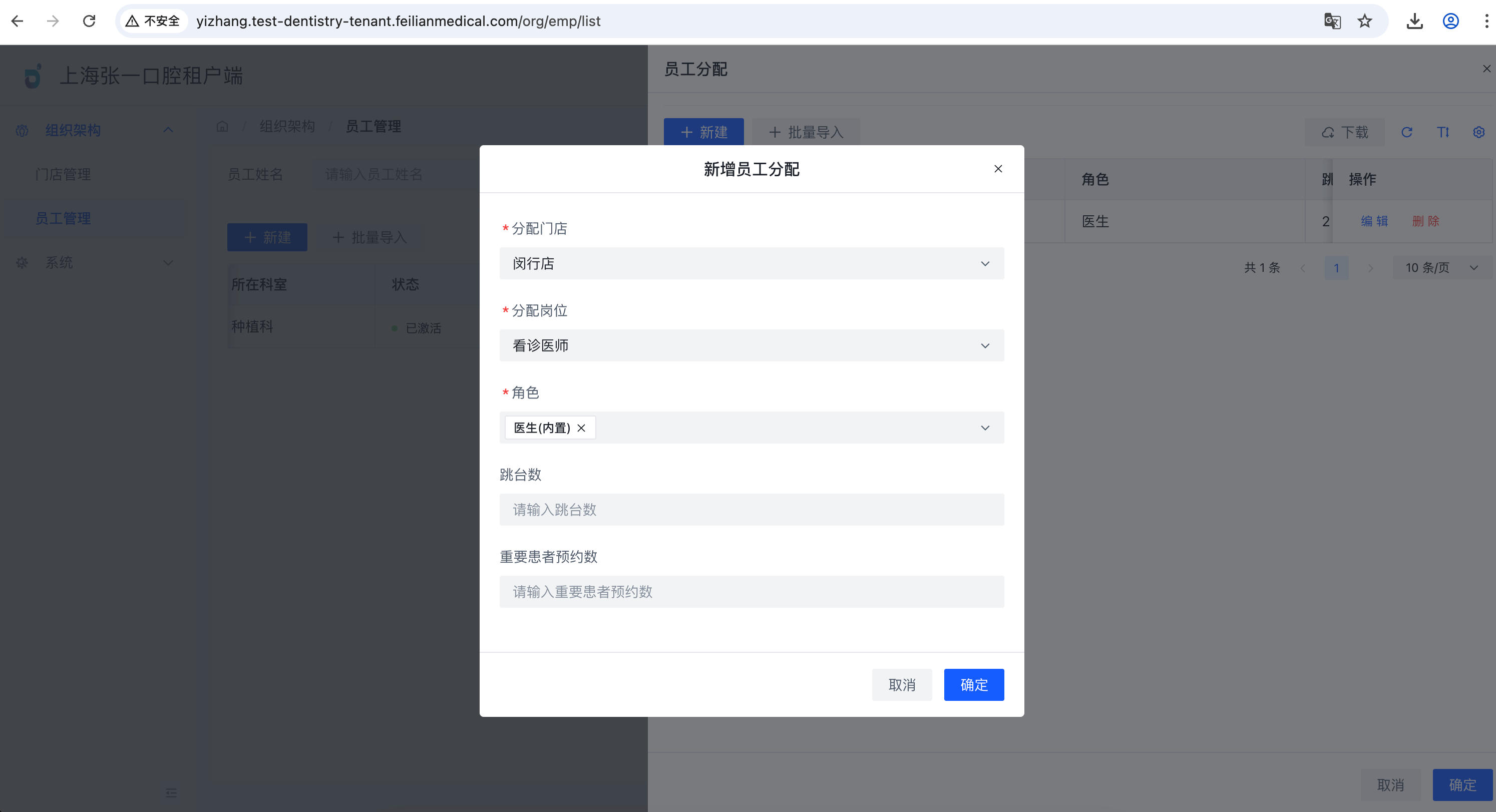Click the 员工姓名 search field
The width and height of the screenshot is (1496, 812).
click(395, 174)
